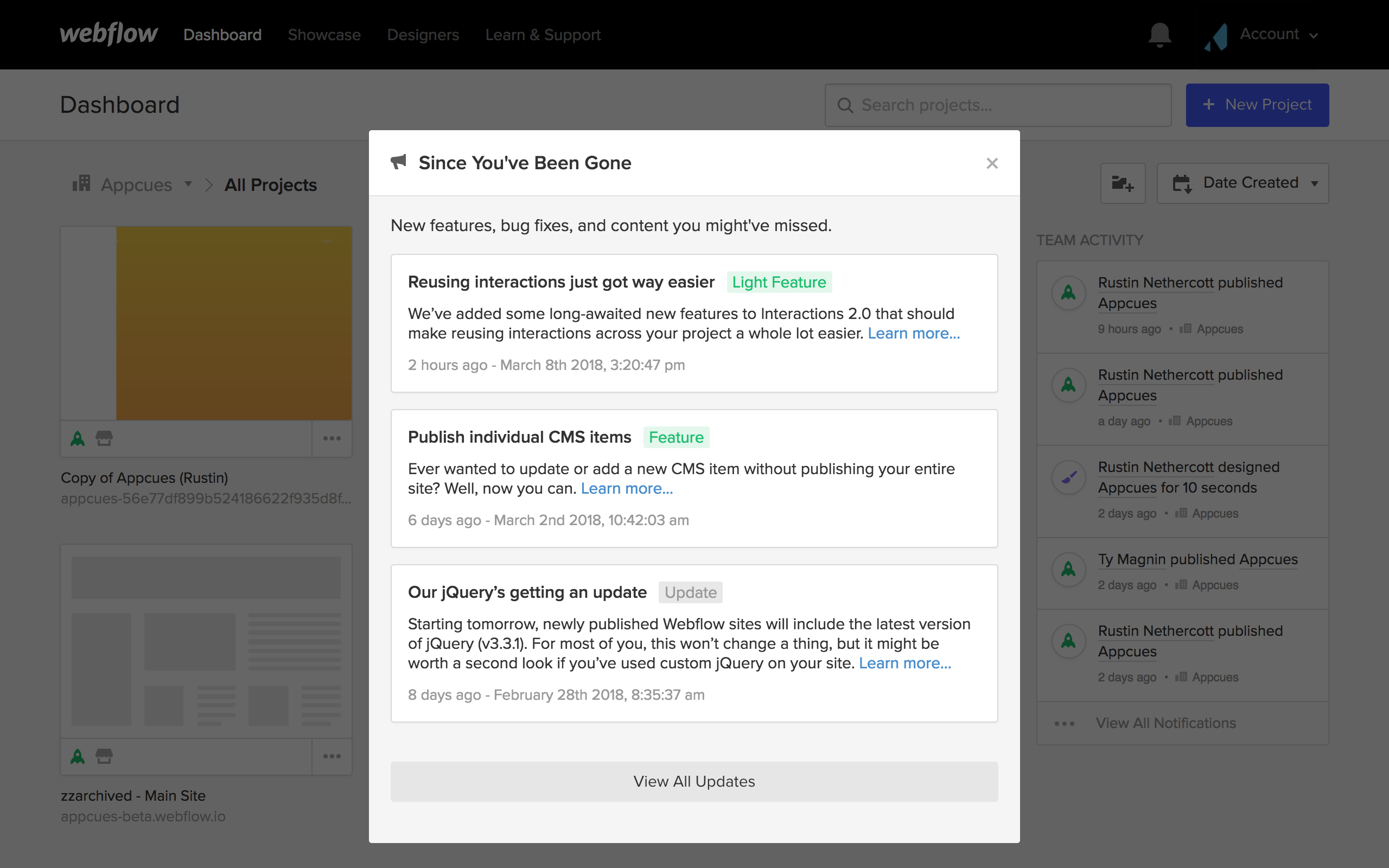Click appcues-beta.webflow.io URL text
1389x868 pixels.
coord(143,816)
